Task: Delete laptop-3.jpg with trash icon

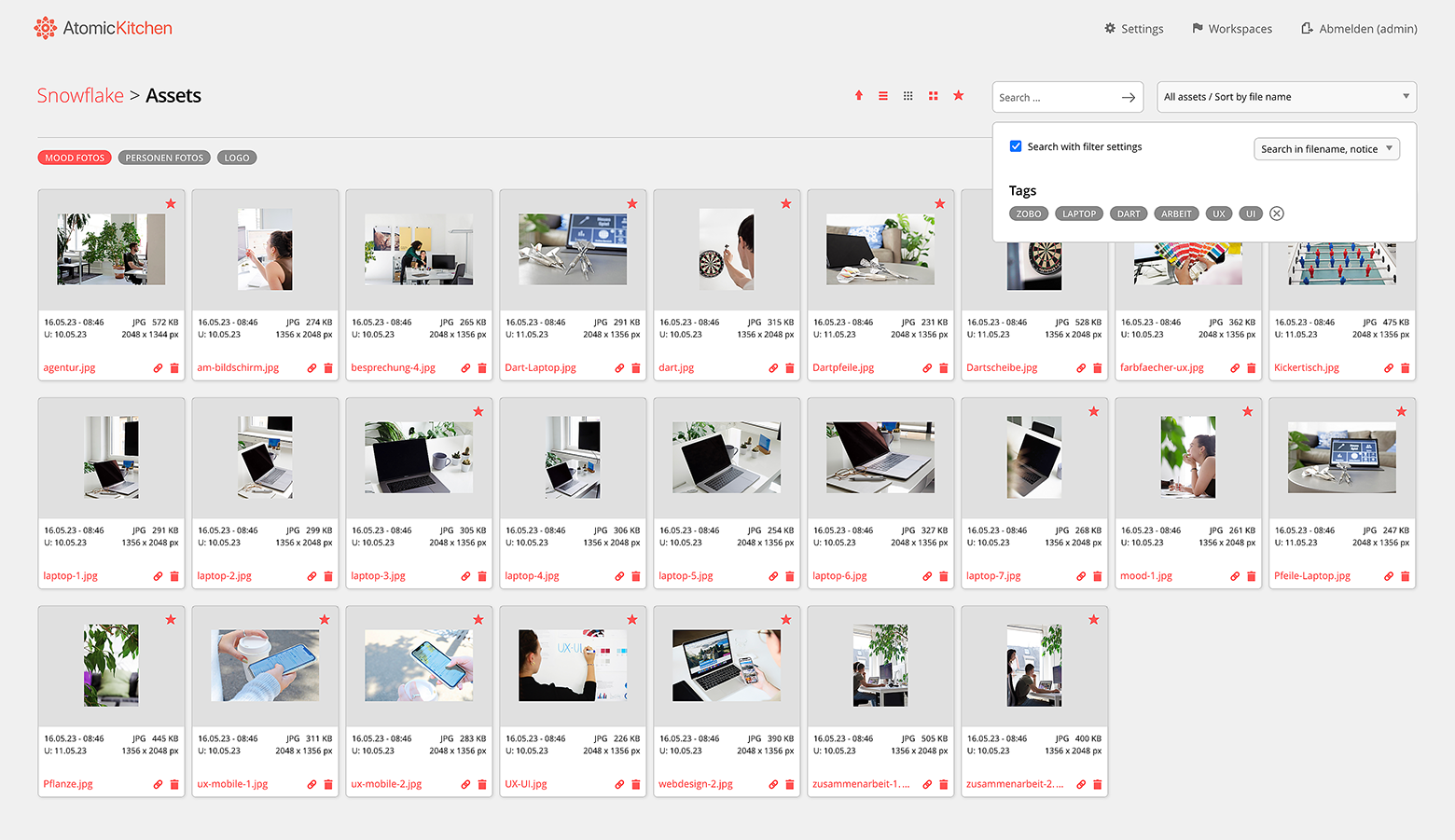Action: [482, 576]
